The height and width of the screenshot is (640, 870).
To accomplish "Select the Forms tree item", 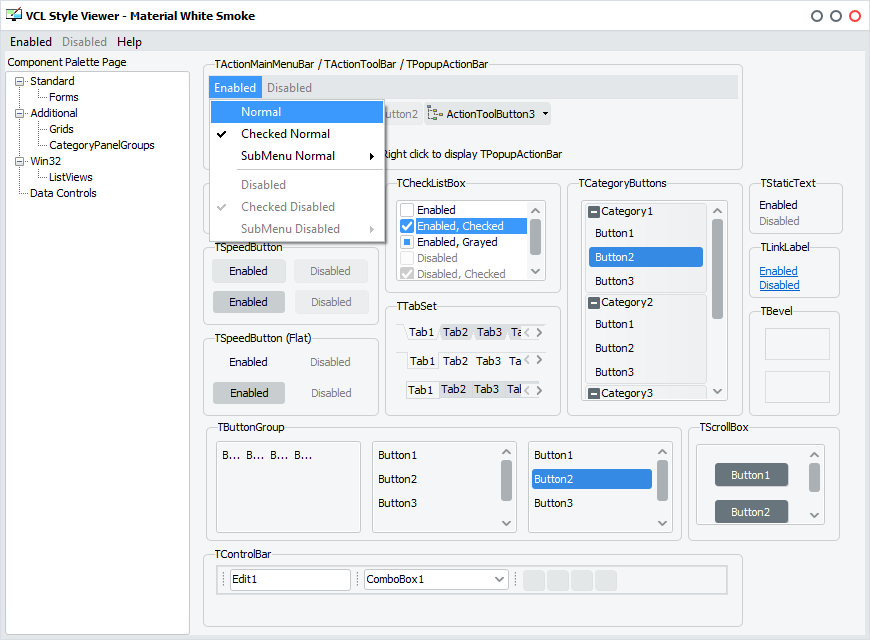I will (64, 97).
